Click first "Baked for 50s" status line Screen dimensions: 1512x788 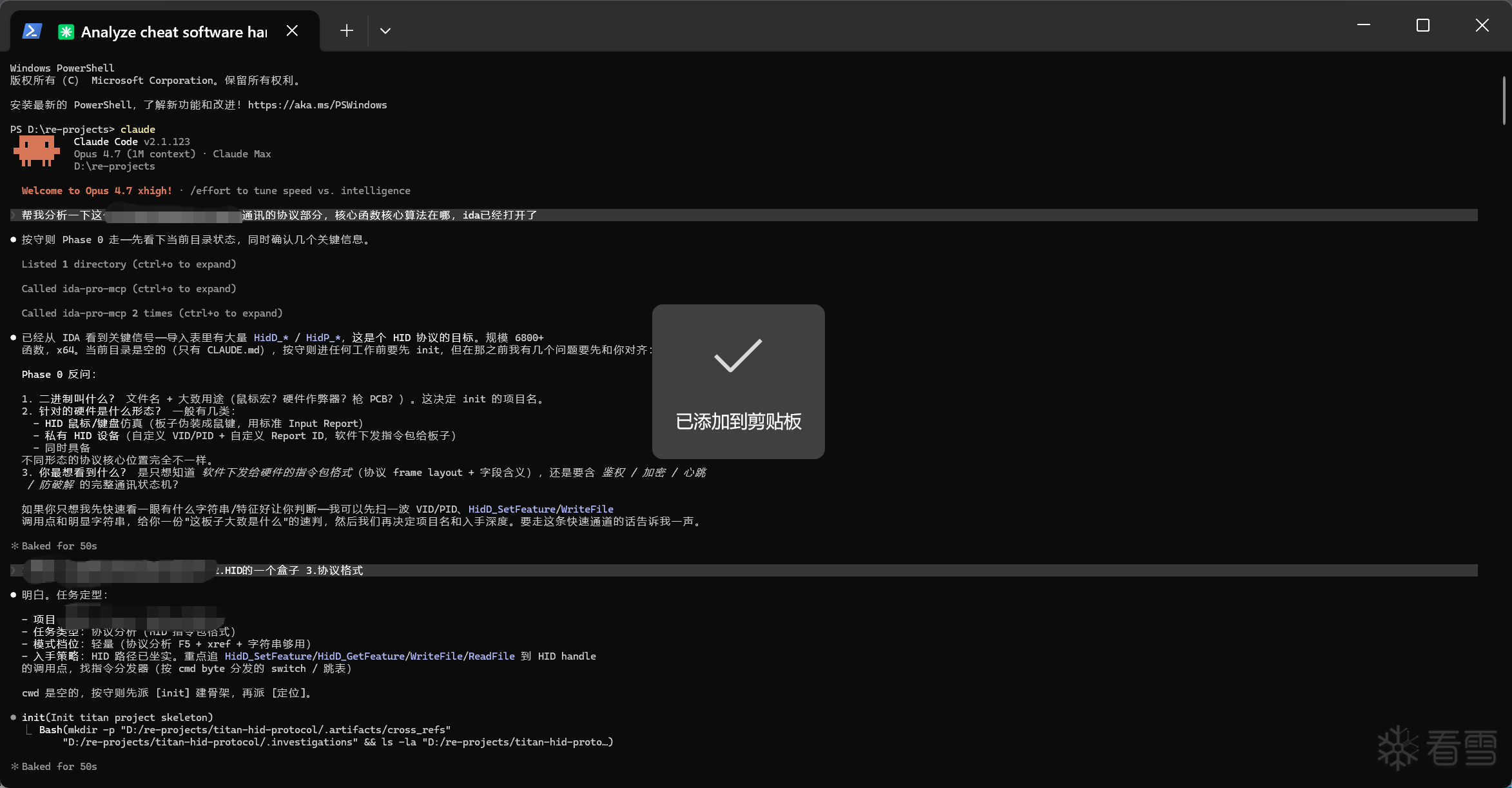pyautogui.click(x=54, y=546)
